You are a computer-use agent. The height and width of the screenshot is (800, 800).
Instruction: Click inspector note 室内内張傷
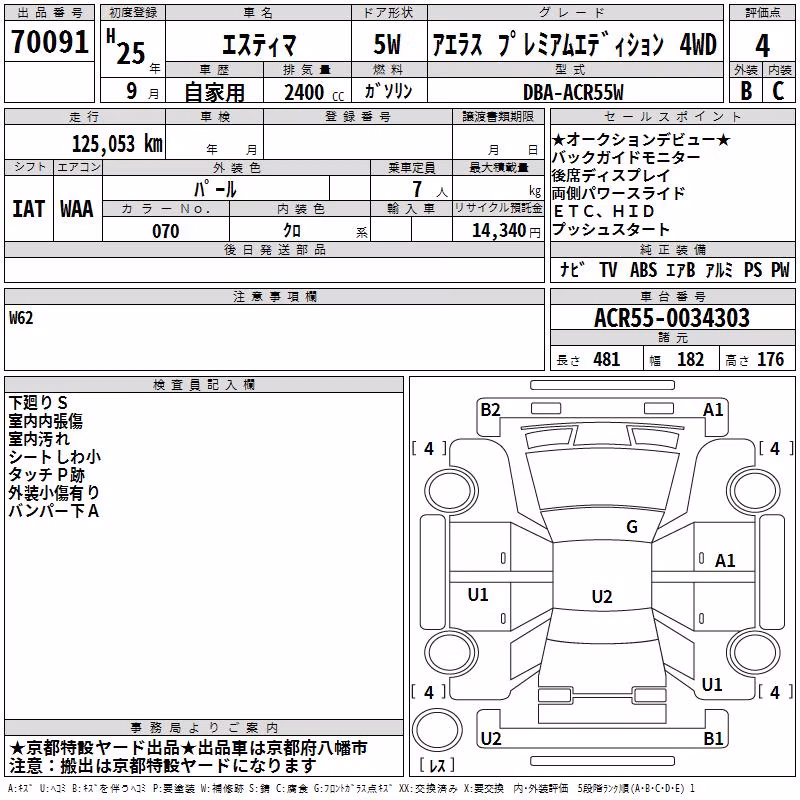45,421
